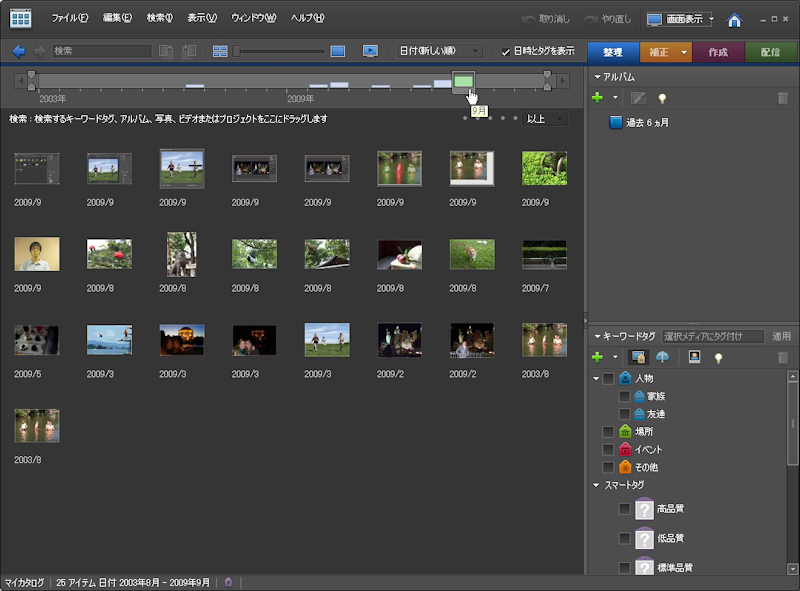Collapse the キーワードタグ panel

[598, 337]
